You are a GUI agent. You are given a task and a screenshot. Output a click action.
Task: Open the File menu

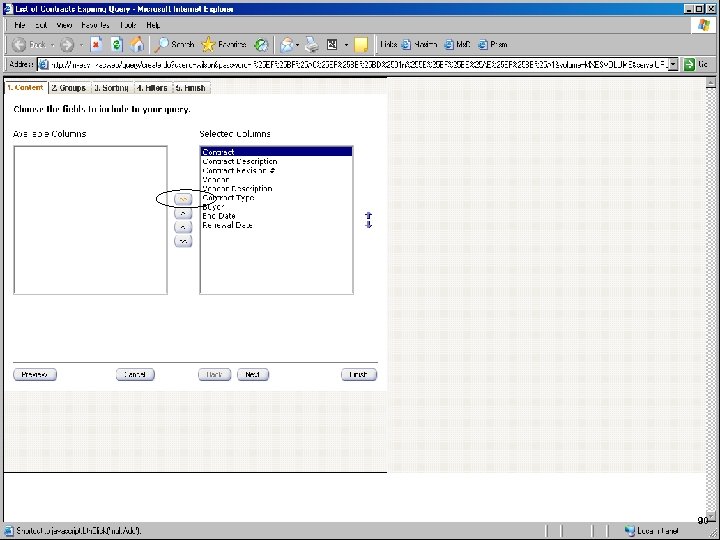click(x=19, y=25)
